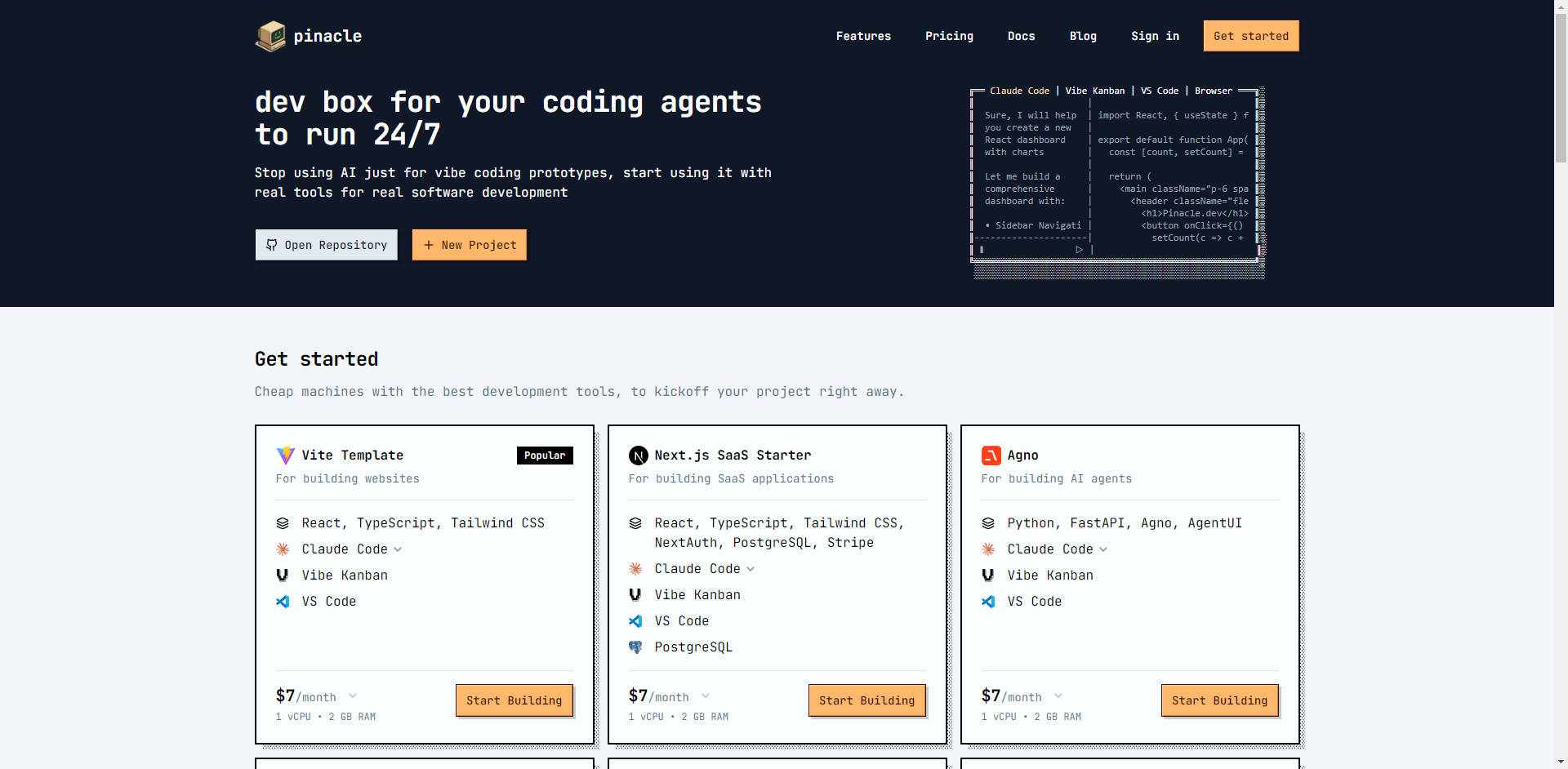Click the Next.js SaaS Starter logo icon
Screen dimensions: 1568x769
tap(638, 456)
